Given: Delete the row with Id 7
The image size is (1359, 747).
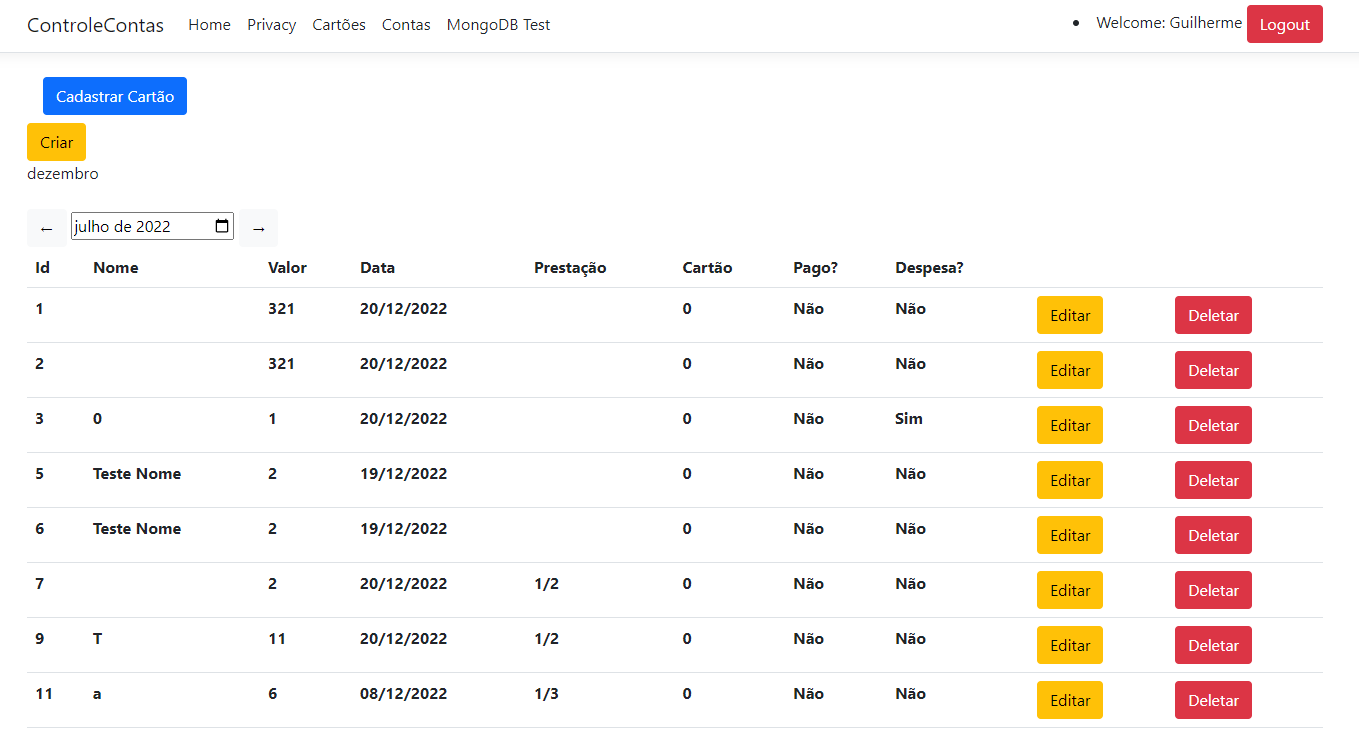Looking at the screenshot, I should (x=1213, y=590).
